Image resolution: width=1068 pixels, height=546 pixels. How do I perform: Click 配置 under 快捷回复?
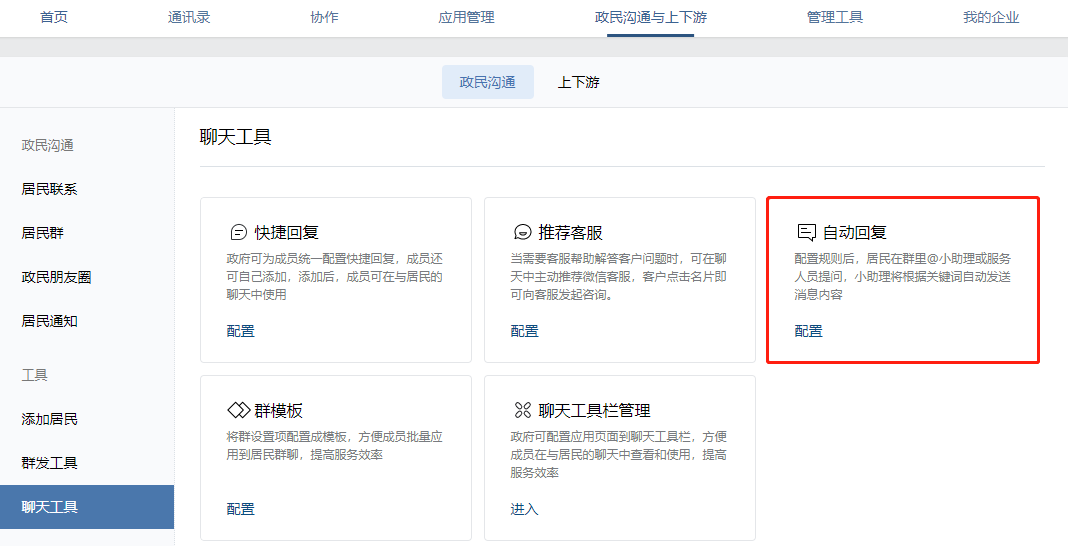[240, 332]
